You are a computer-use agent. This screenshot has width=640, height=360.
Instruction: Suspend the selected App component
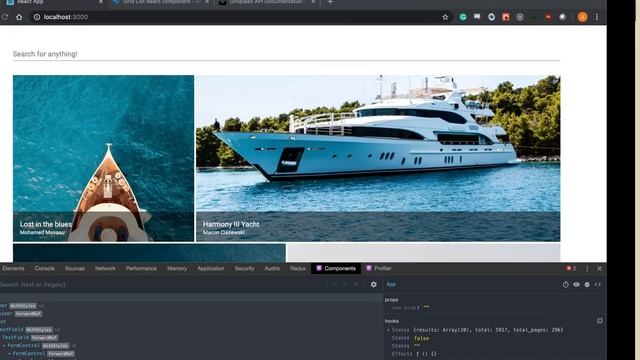click(565, 284)
